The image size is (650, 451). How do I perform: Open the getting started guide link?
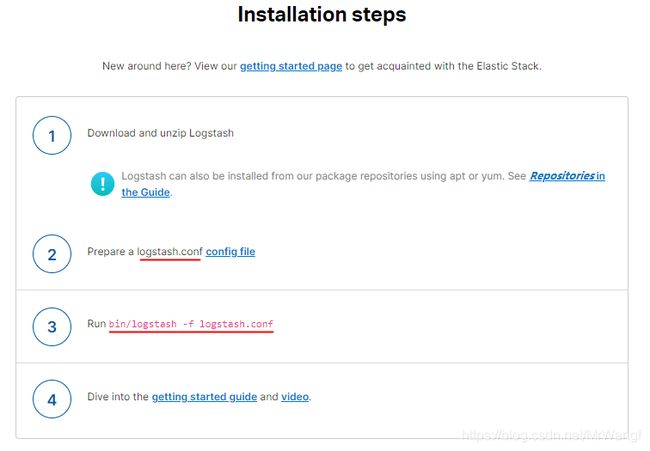[x=204, y=397]
